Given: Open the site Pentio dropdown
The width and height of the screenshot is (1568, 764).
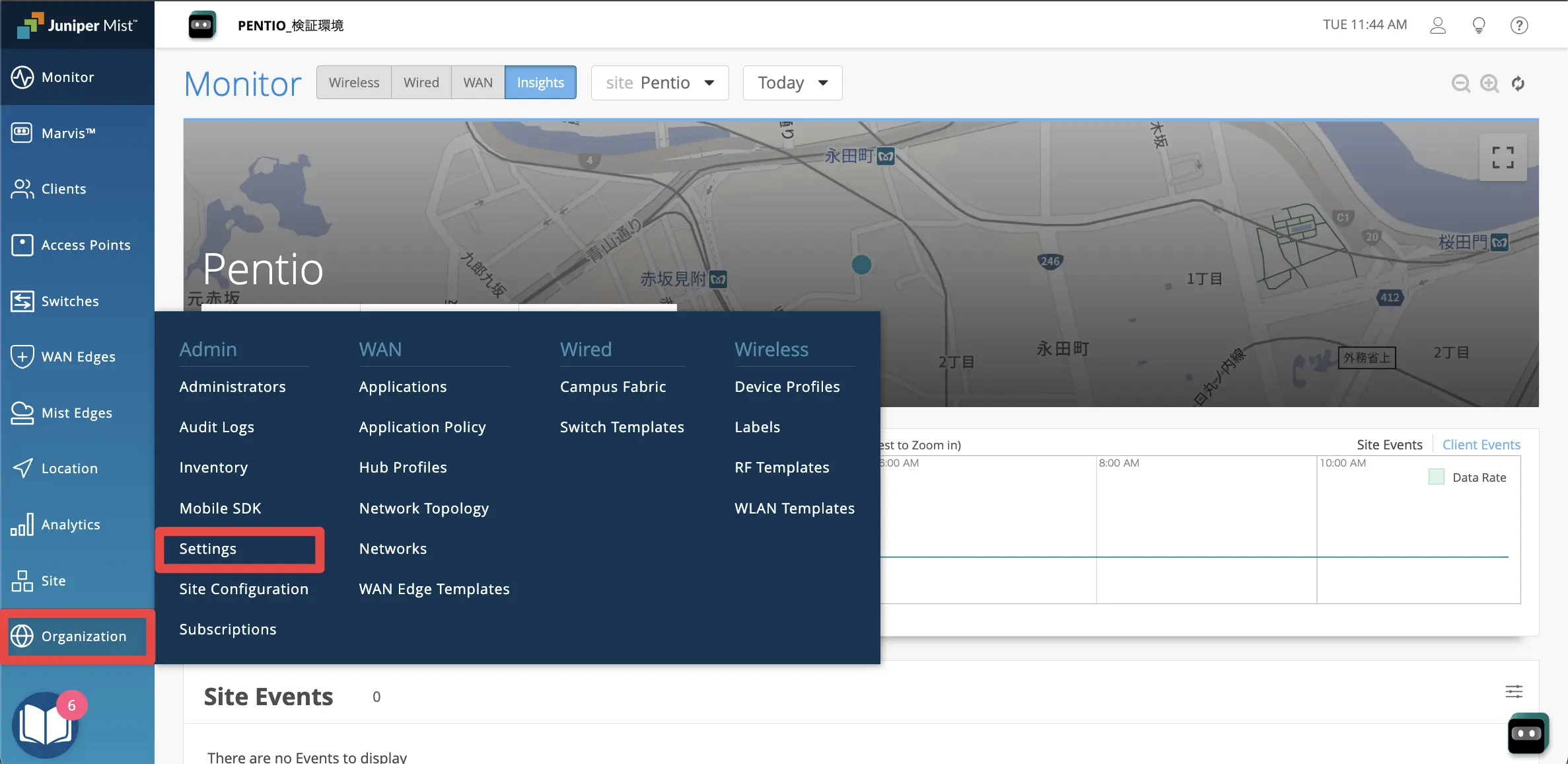Looking at the screenshot, I should pos(660,83).
